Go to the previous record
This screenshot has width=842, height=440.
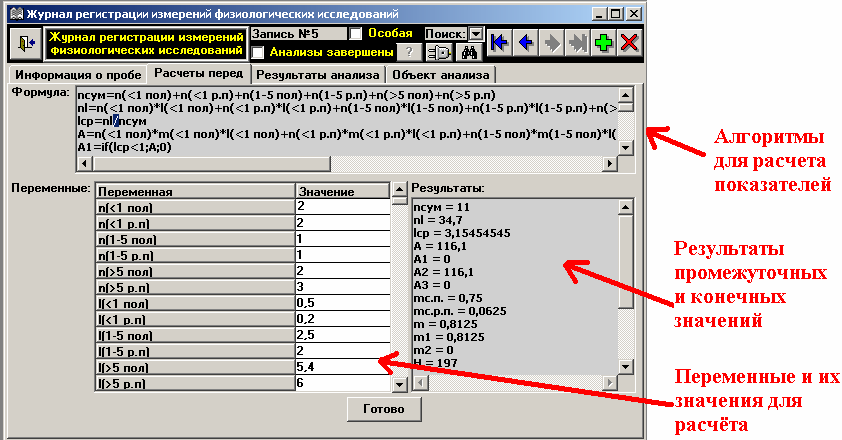(x=525, y=42)
